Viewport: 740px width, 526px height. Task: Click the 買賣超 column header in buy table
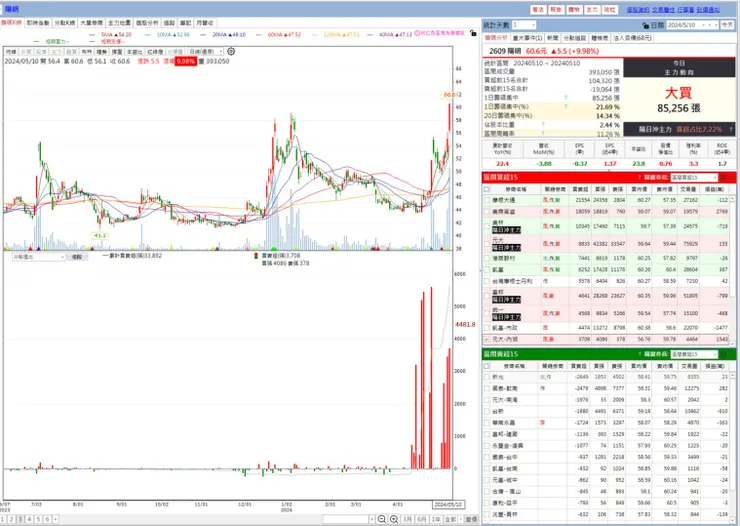579,189
